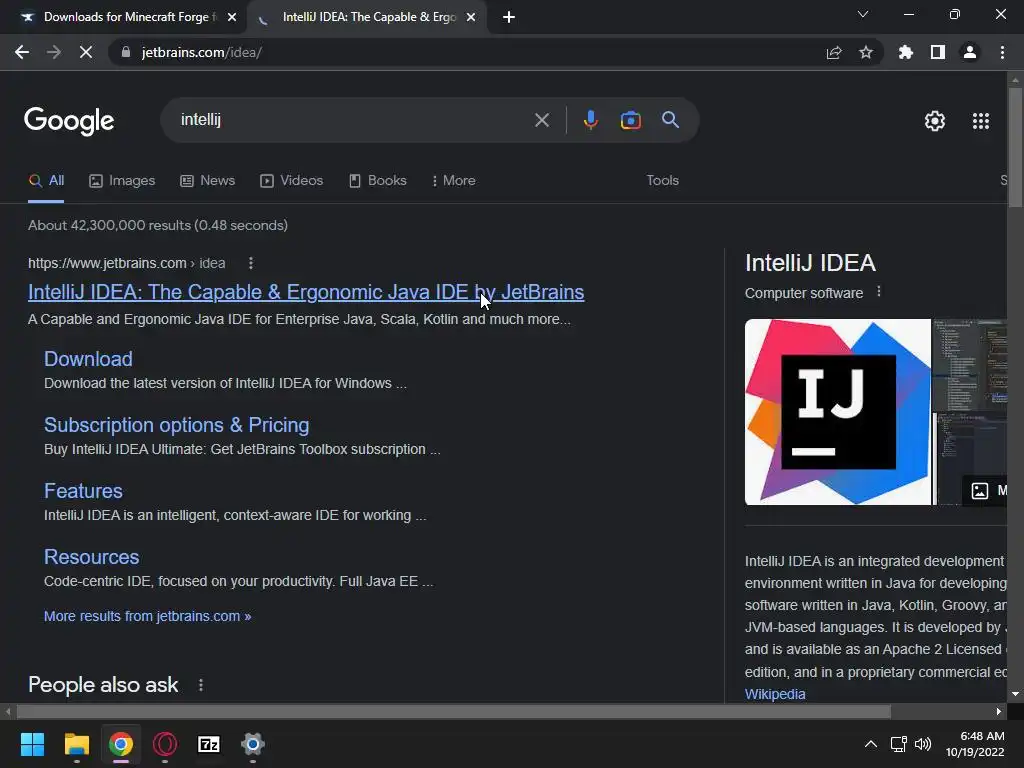Click the vertical scrollbar down arrow

coord(1015,694)
